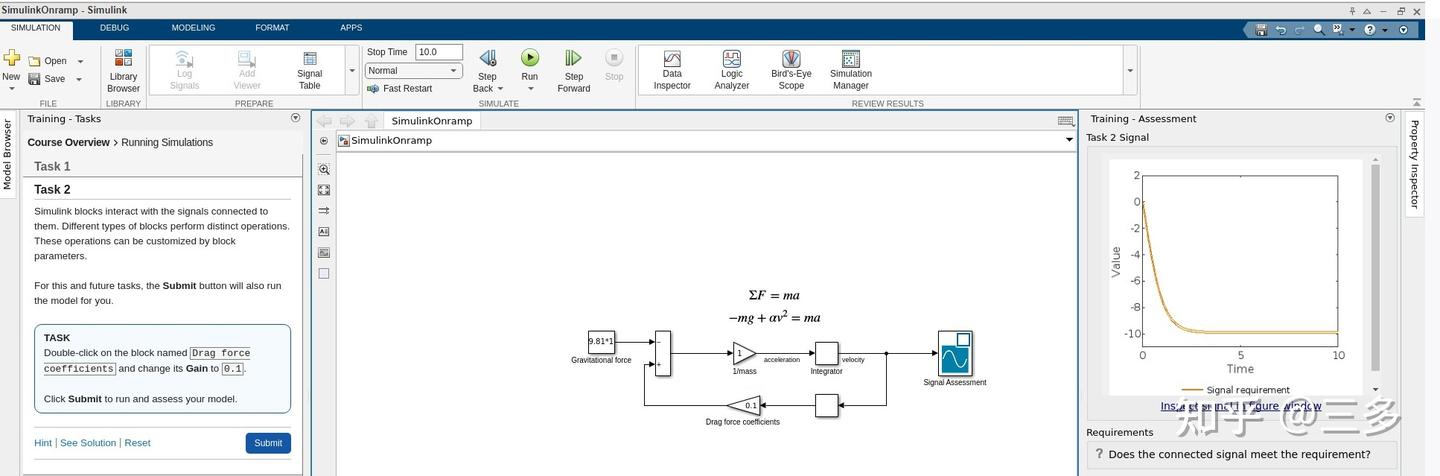Screen dimensions: 1440x476
Task: Select the Integrator block
Action: pos(826,353)
